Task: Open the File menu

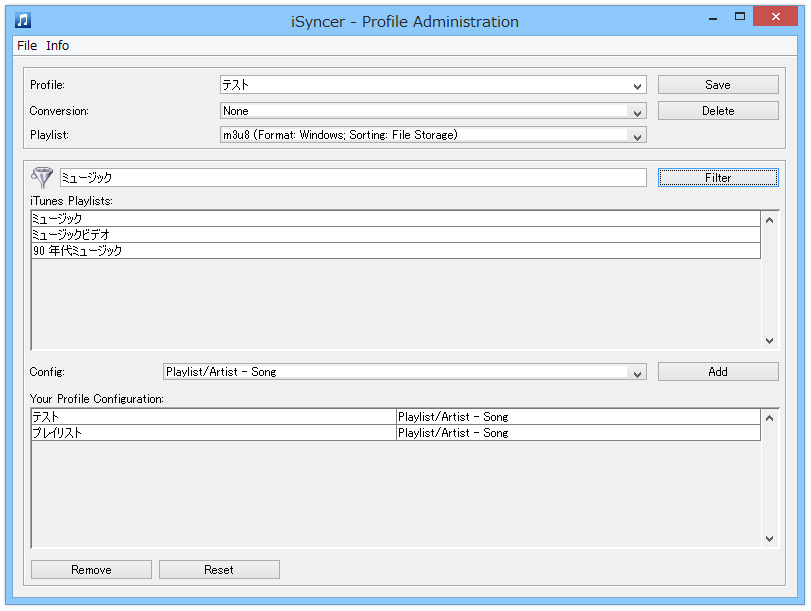Action: (x=27, y=46)
